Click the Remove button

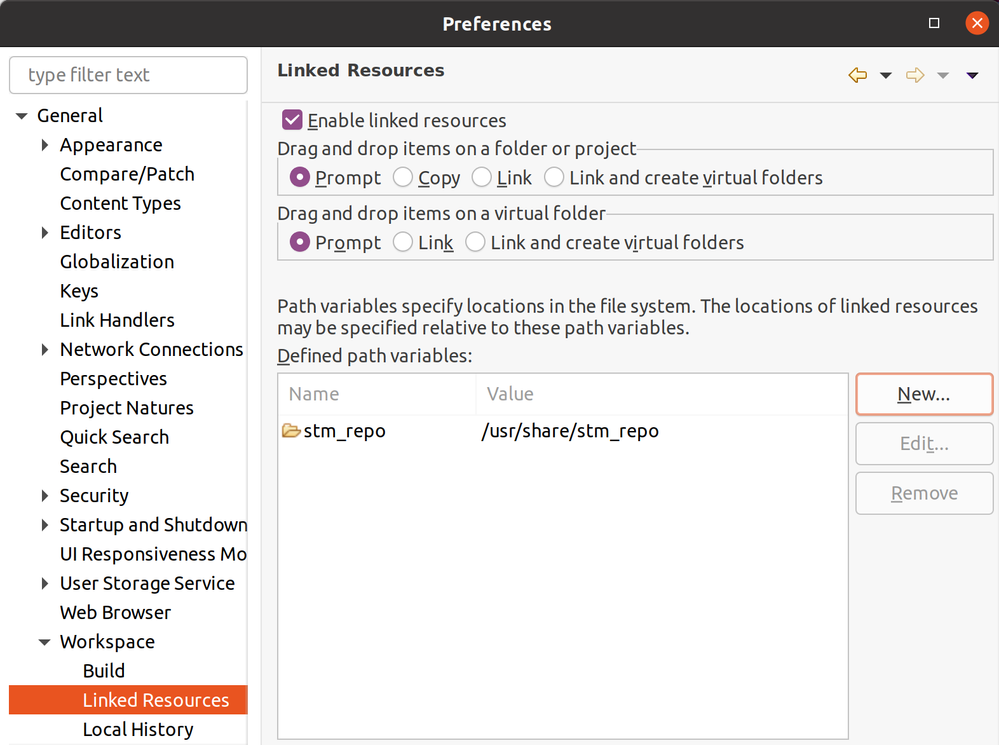coord(924,493)
